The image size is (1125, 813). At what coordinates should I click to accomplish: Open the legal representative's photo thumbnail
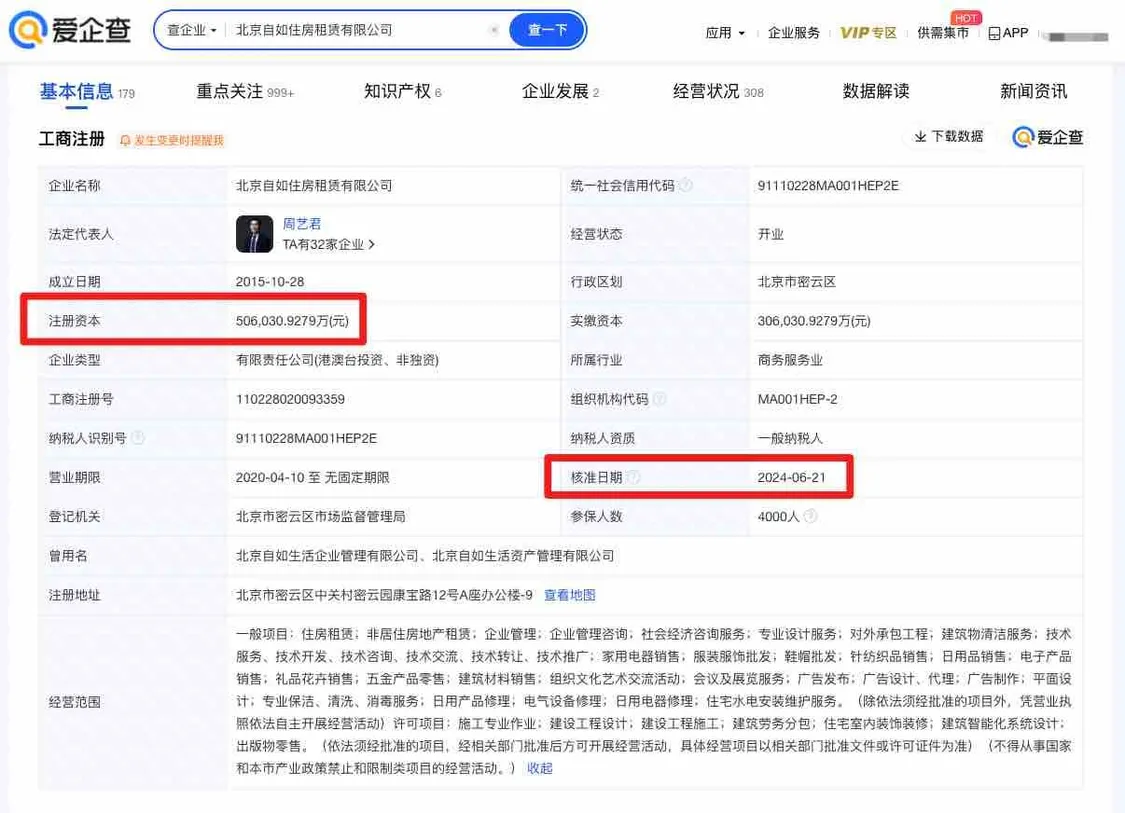point(254,234)
